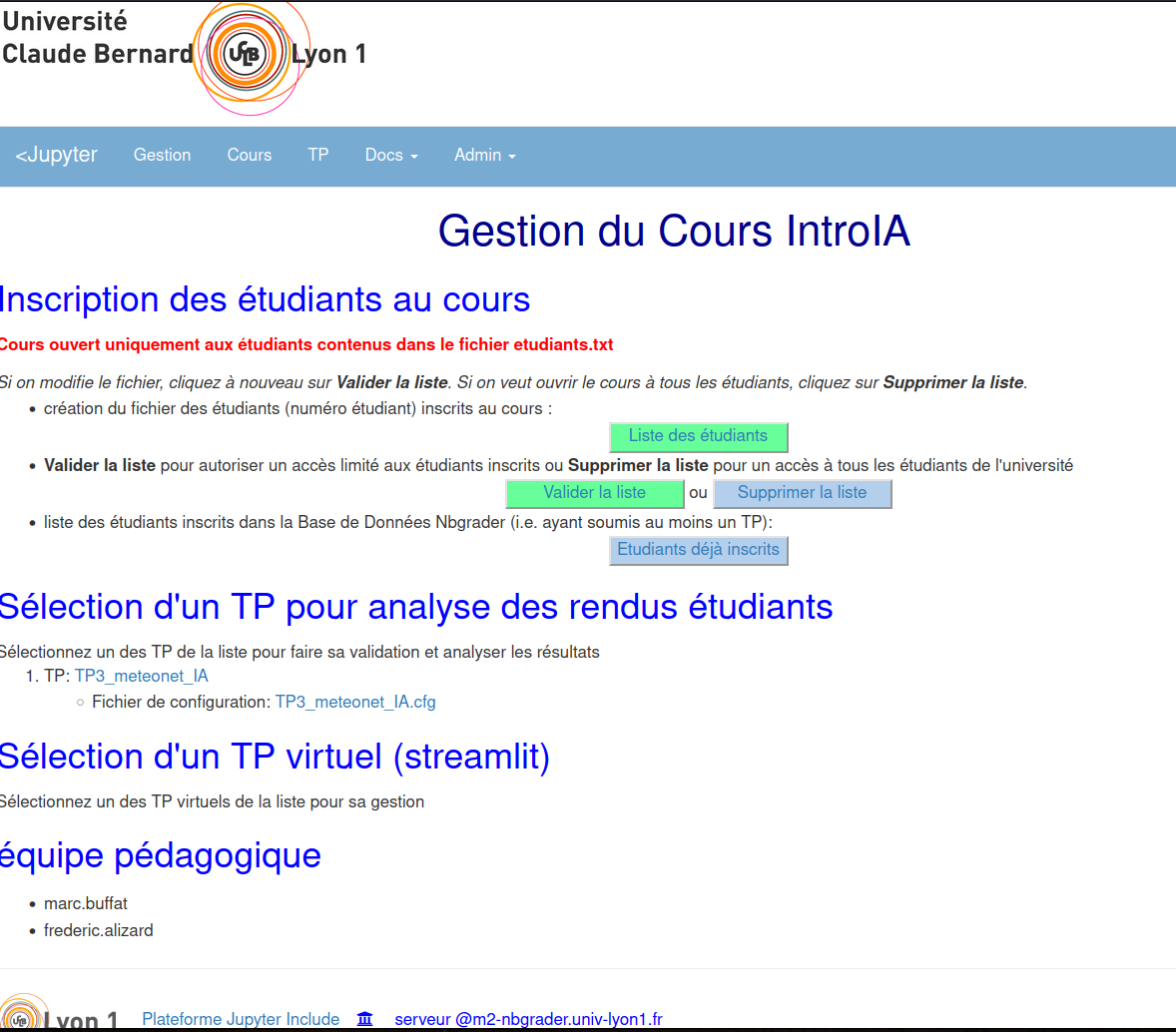Follow the Plateforme Jupyter Include link
The image size is (1176, 1032).
click(241, 1019)
